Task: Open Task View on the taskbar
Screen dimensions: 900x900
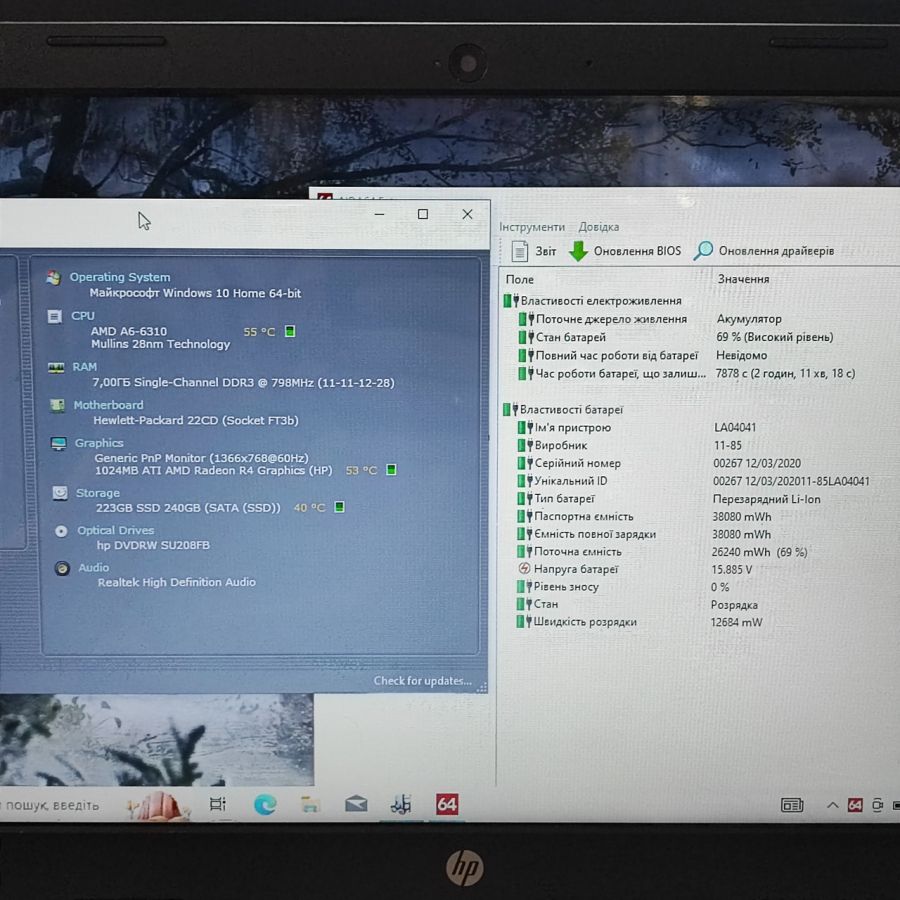Action: pos(218,804)
